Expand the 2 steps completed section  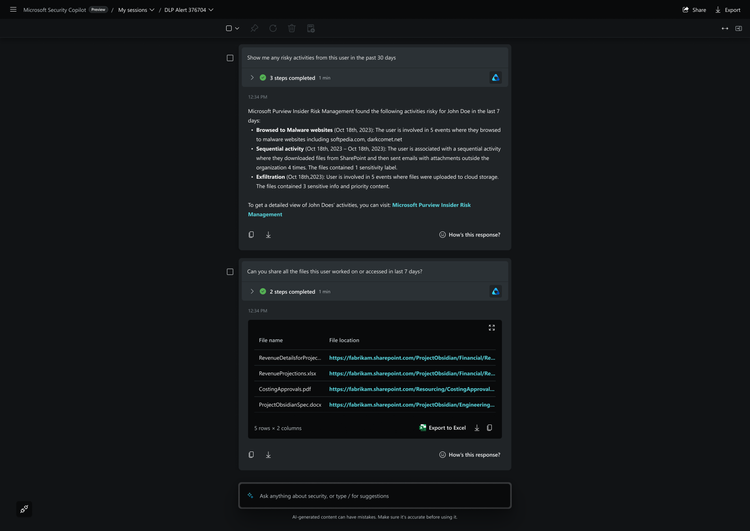tap(252, 291)
